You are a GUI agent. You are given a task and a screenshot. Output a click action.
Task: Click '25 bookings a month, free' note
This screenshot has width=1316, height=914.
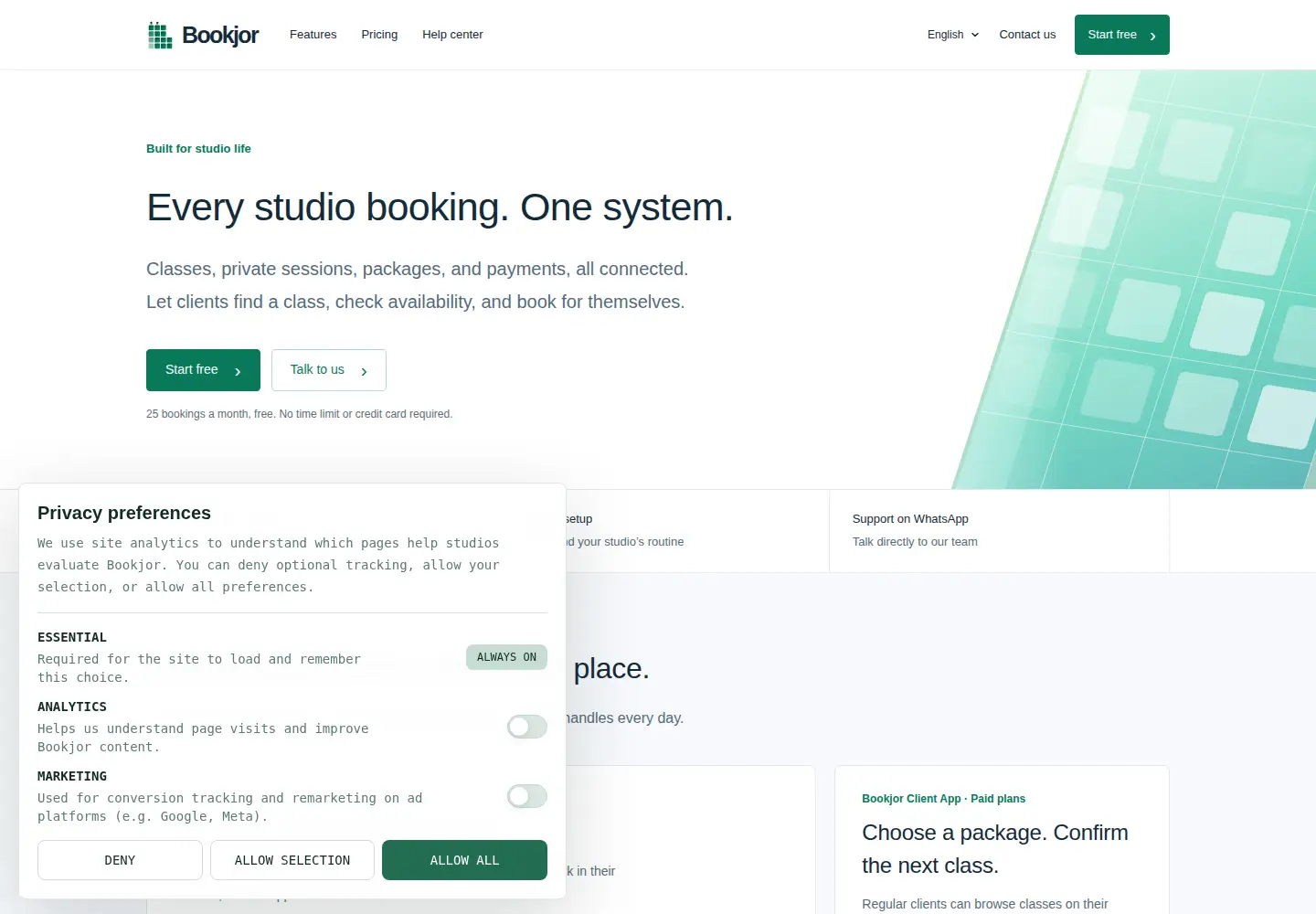pos(300,414)
